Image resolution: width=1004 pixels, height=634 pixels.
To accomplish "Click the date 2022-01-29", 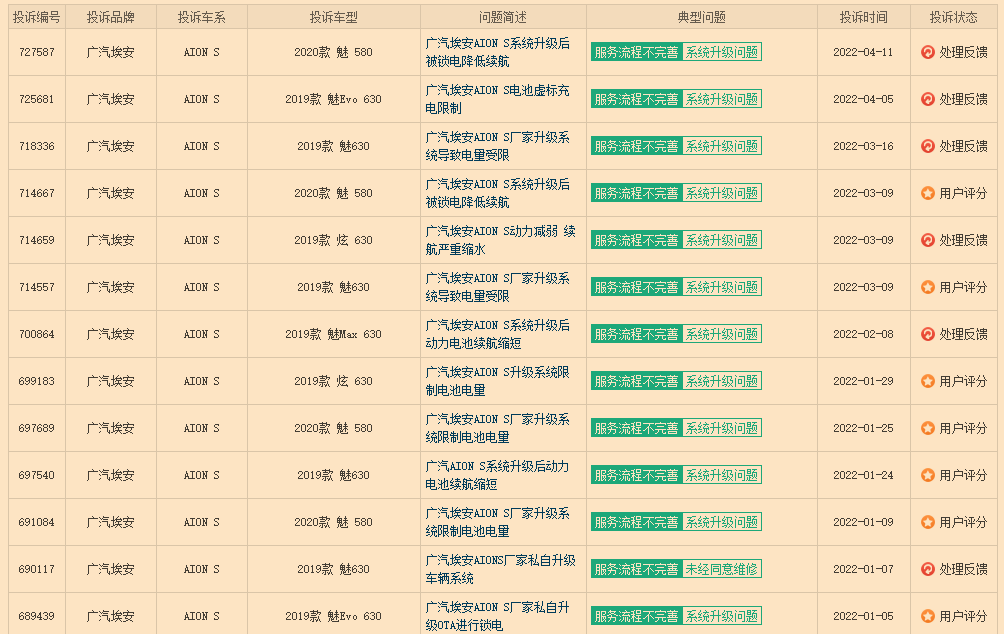I will (x=863, y=381).
